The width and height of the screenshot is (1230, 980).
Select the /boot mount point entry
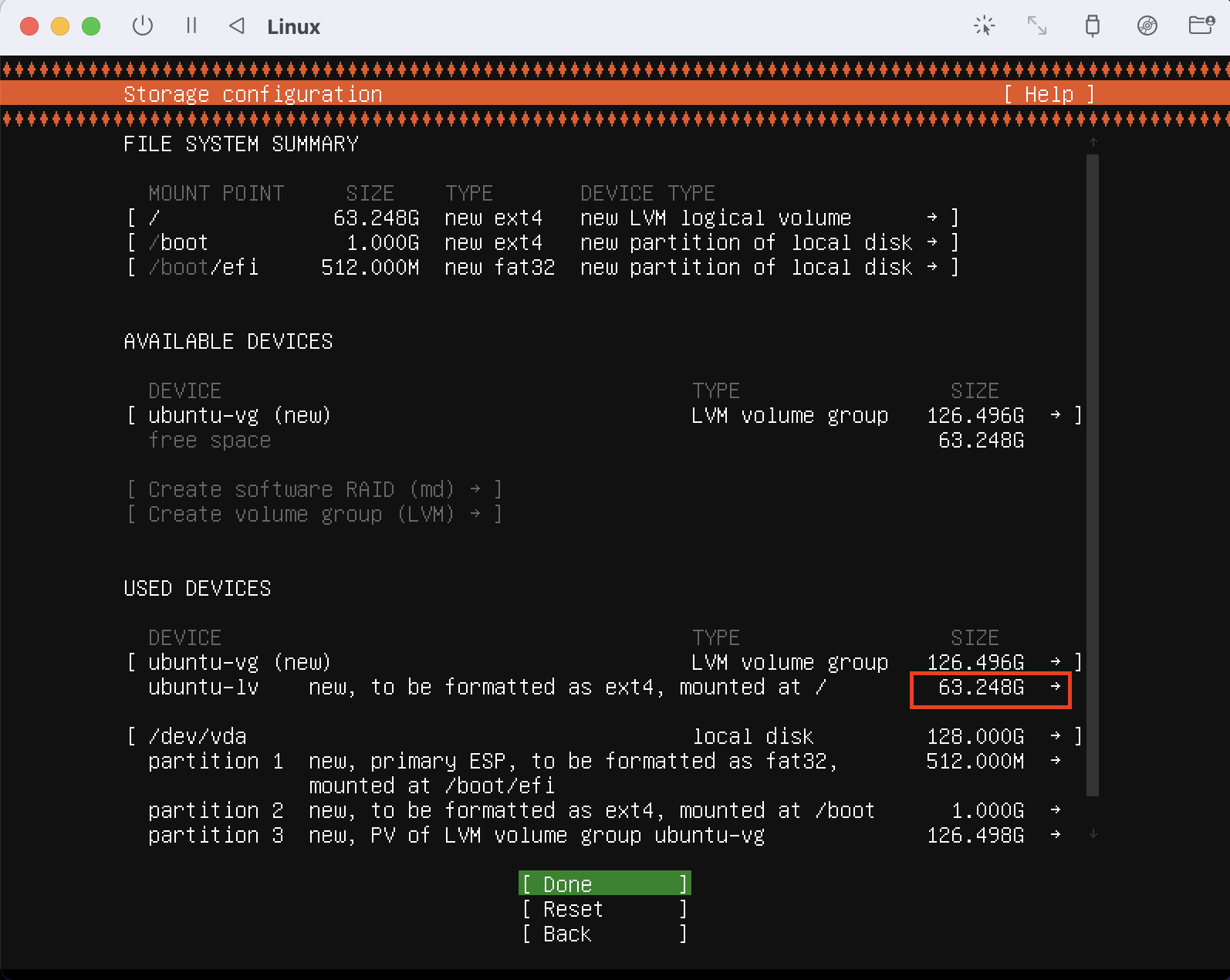543,242
